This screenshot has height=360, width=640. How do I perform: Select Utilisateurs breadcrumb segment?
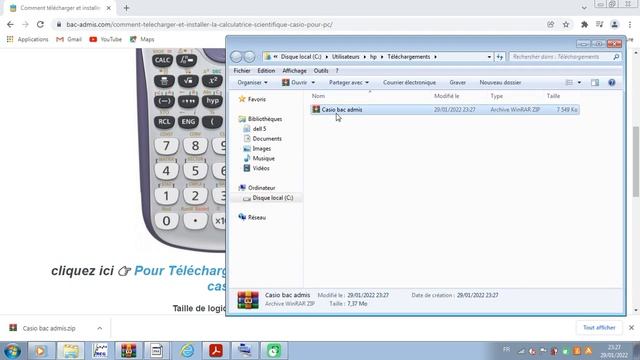tap(345, 57)
